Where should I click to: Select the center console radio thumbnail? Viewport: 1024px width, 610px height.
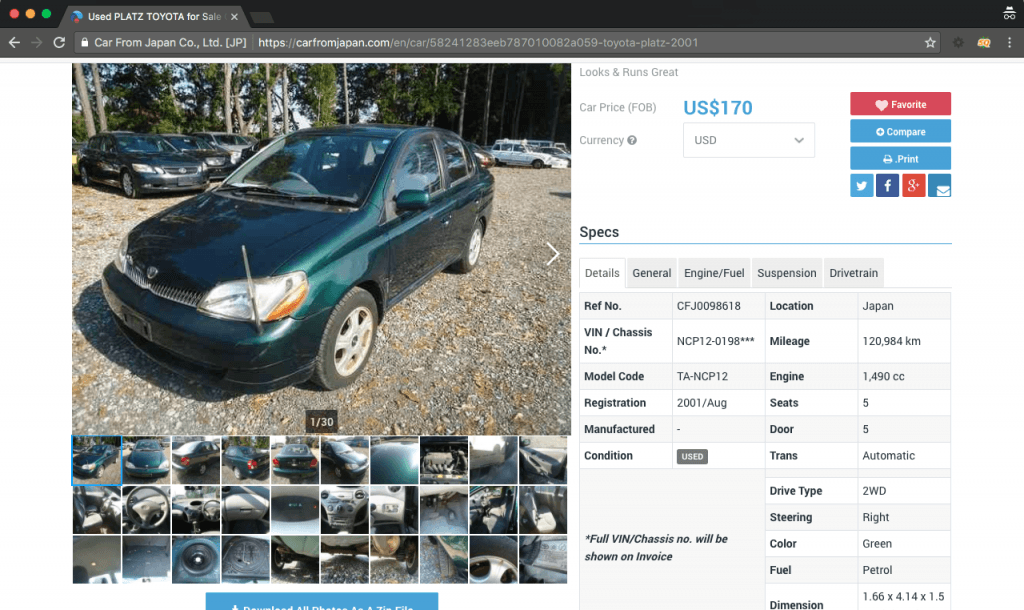click(345, 510)
